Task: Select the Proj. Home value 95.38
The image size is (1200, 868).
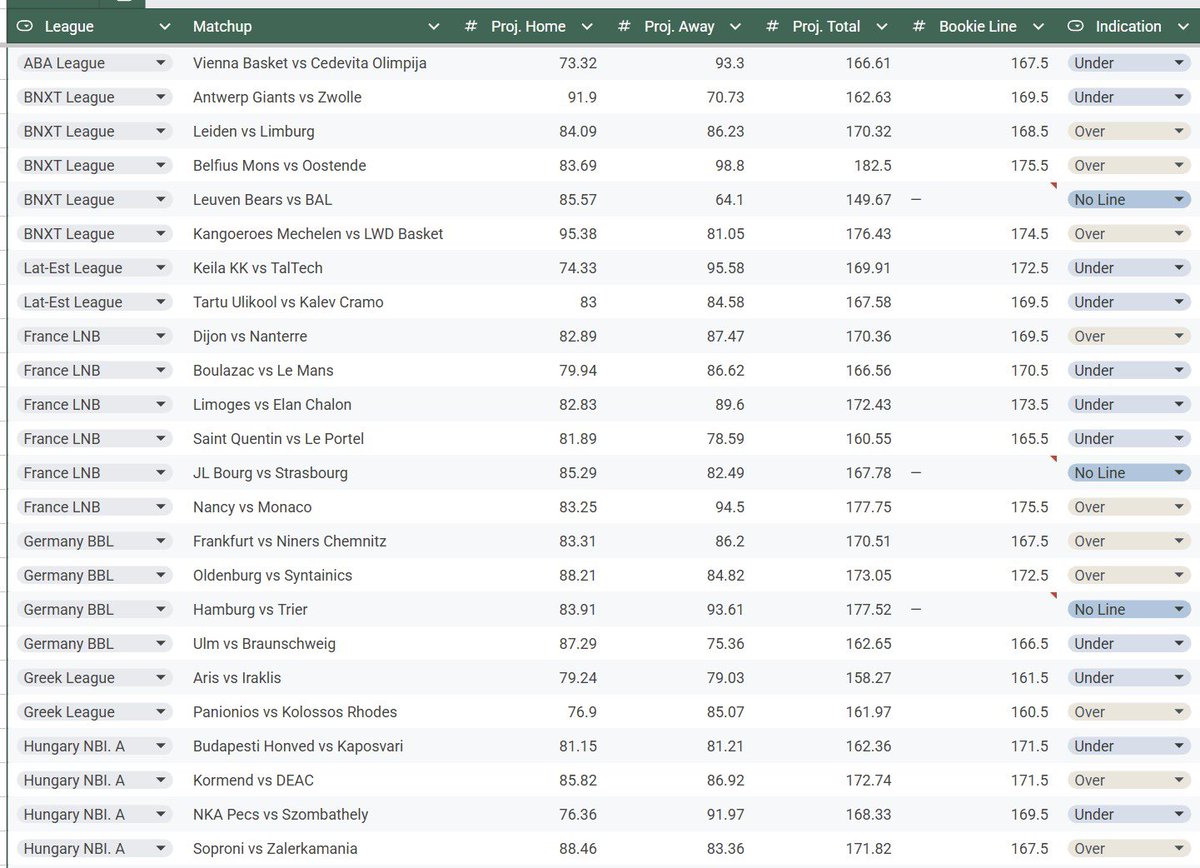Action: click(578, 233)
